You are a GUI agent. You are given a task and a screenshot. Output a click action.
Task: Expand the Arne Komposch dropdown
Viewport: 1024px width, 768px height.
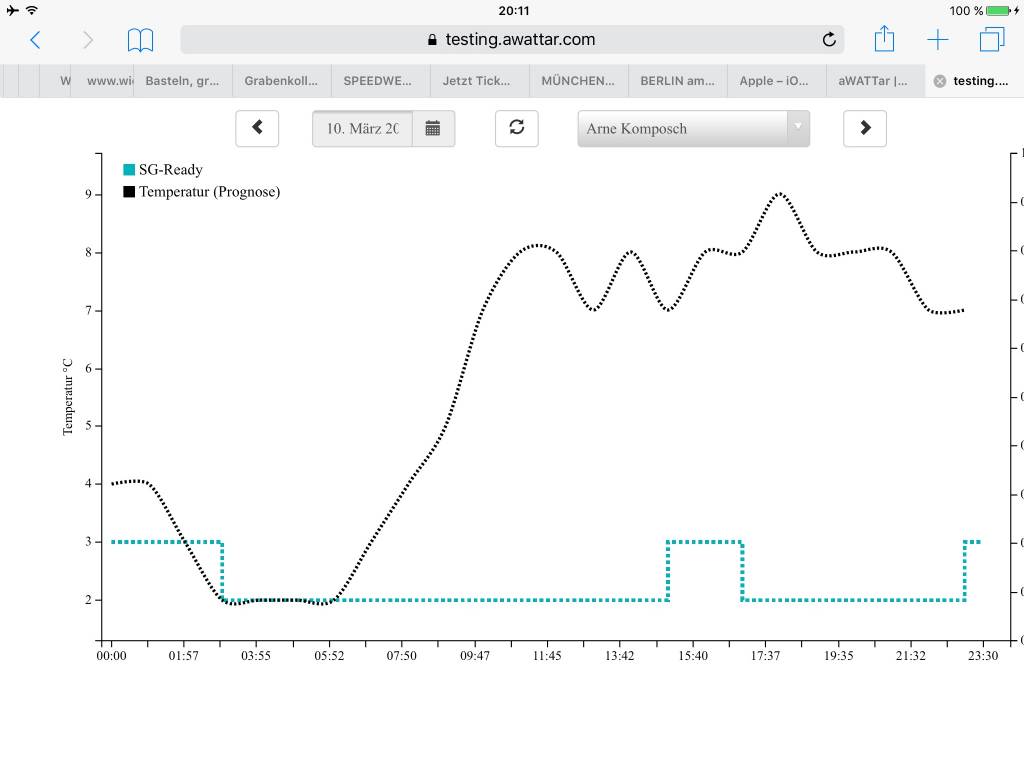683,129
